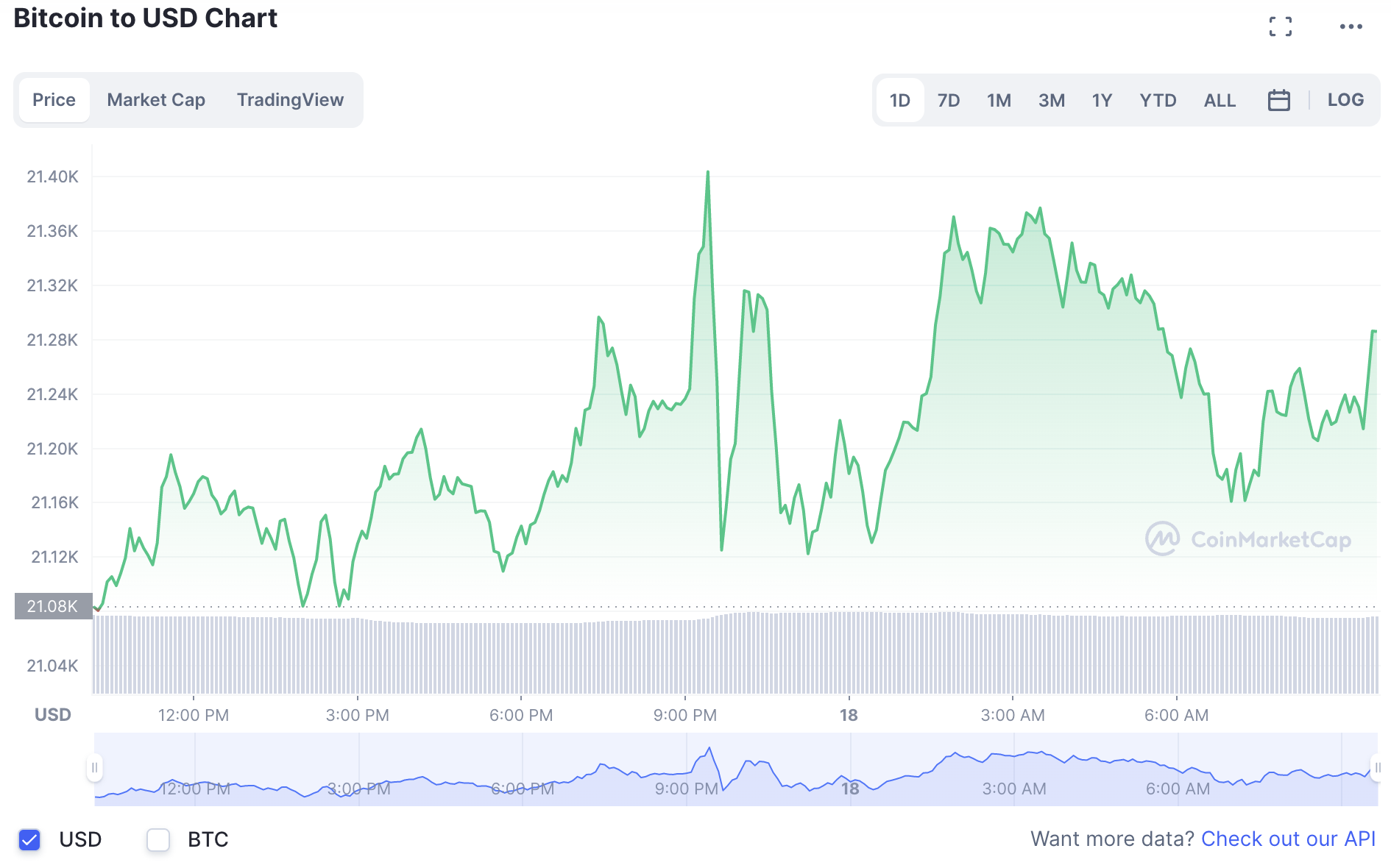The image size is (1391, 868).
Task: Open the Check out our API link
Action: (1288, 839)
